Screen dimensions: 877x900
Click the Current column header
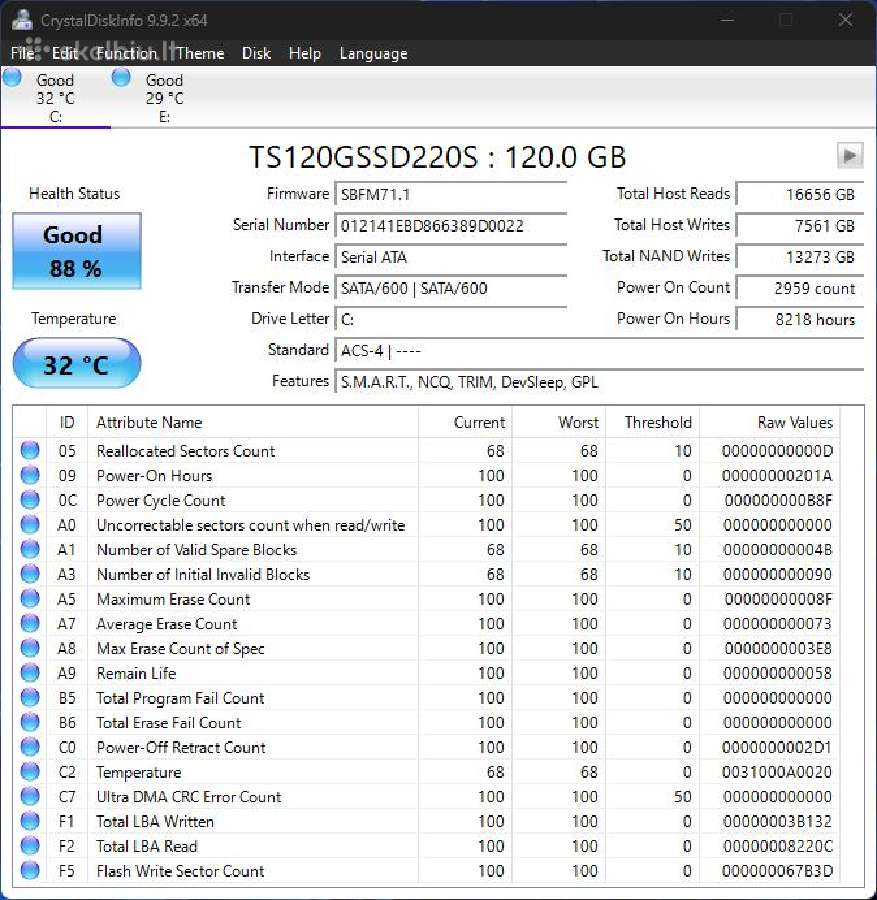465,422
